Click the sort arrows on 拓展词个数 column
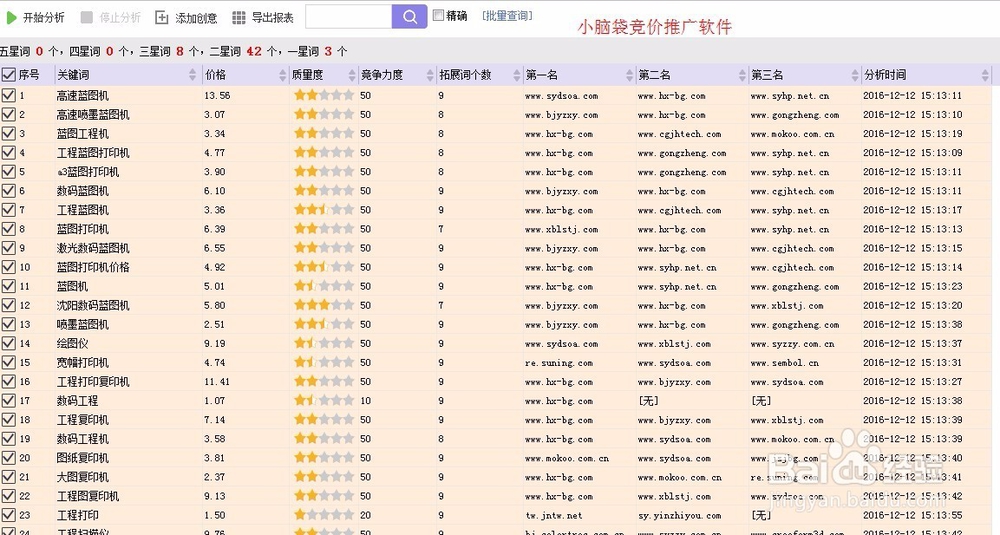Viewport: 1000px width, 535px height. pos(517,75)
